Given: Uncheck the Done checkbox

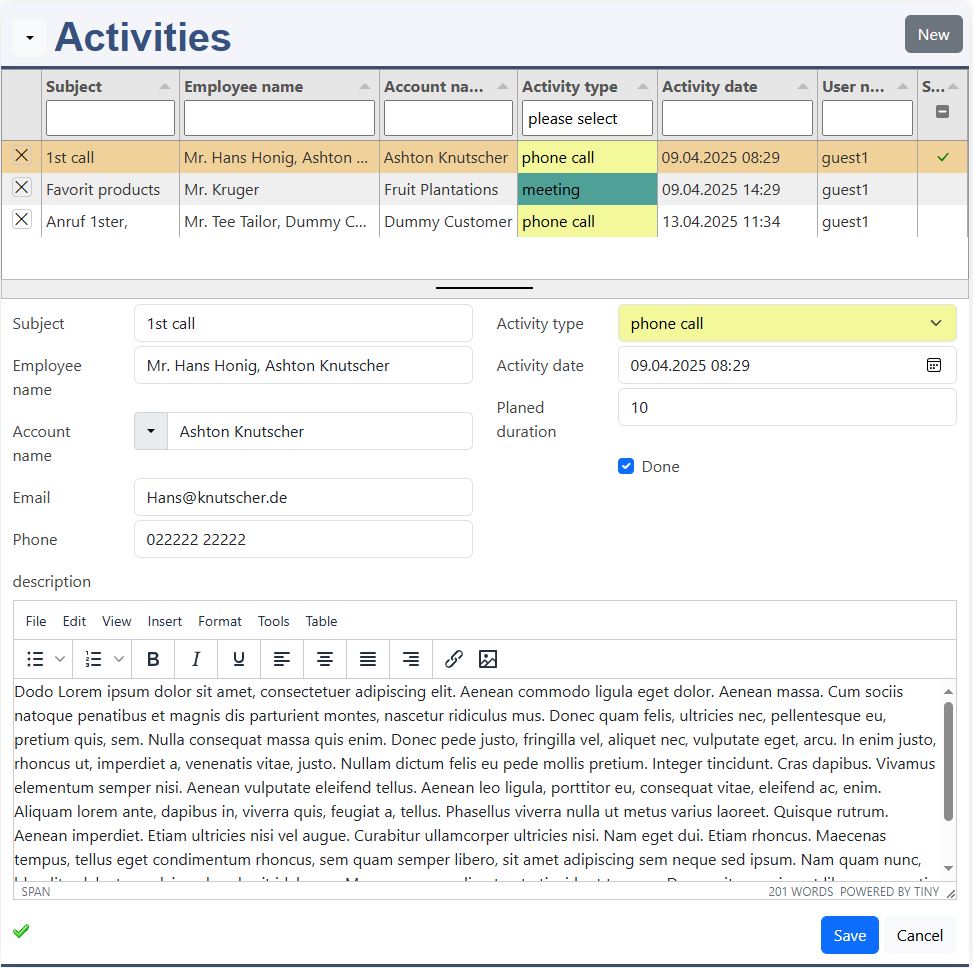Looking at the screenshot, I should pos(626,466).
